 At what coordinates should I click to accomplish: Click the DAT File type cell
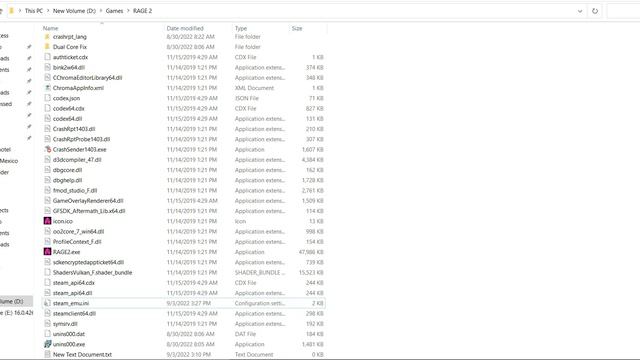tap(245, 334)
